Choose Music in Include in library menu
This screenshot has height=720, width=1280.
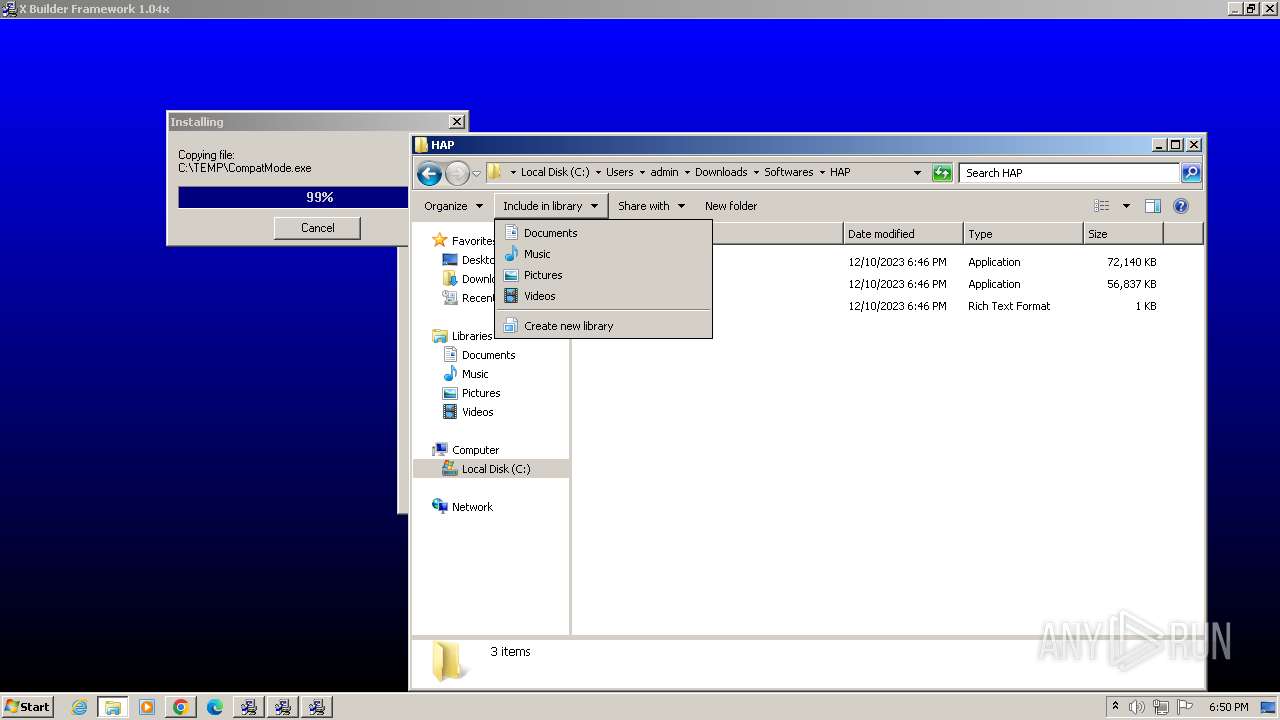[603, 254]
